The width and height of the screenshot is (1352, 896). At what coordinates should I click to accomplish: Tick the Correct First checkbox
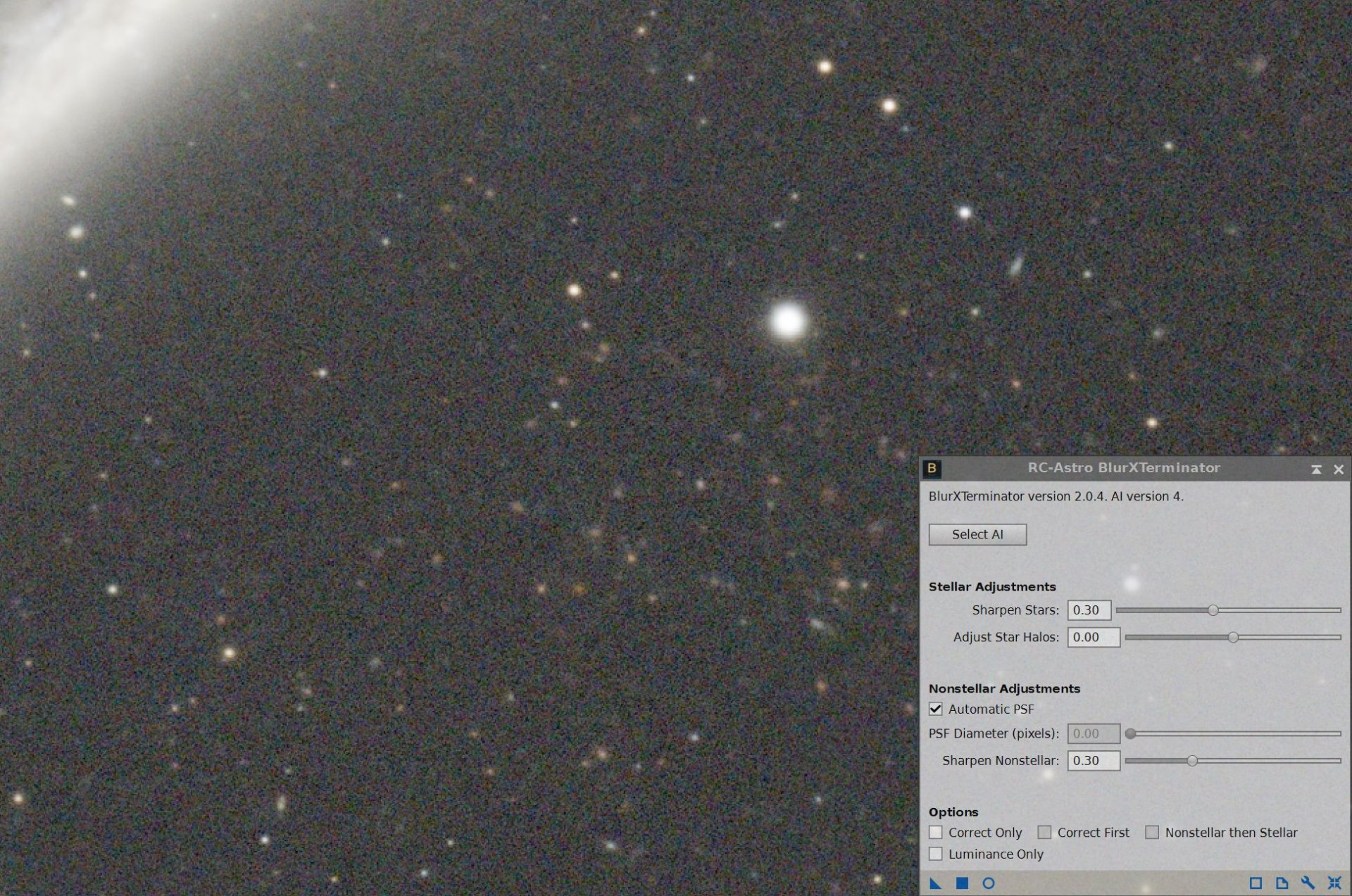click(1045, 832)
